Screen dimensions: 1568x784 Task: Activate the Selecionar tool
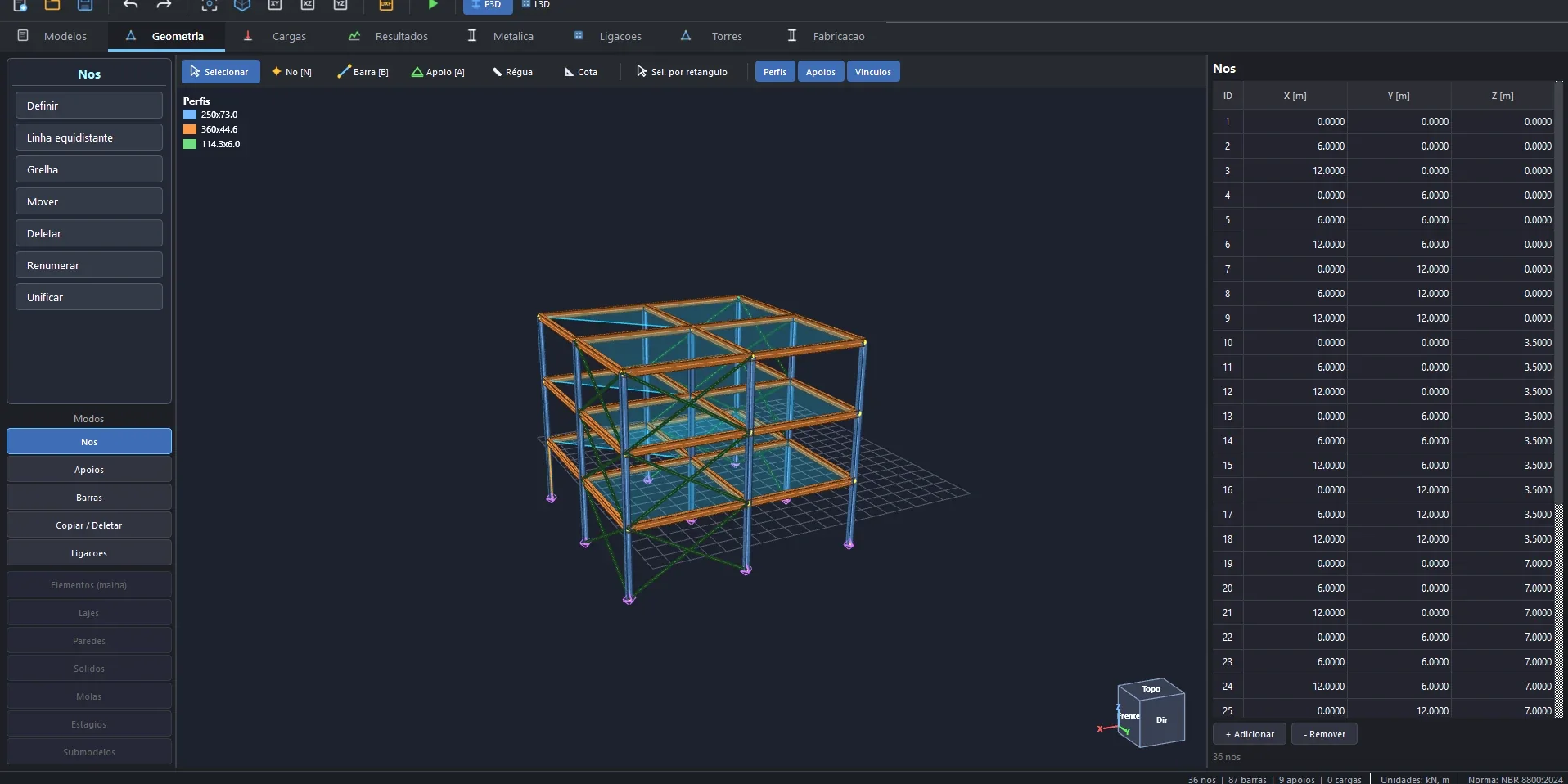coord(220,72)
